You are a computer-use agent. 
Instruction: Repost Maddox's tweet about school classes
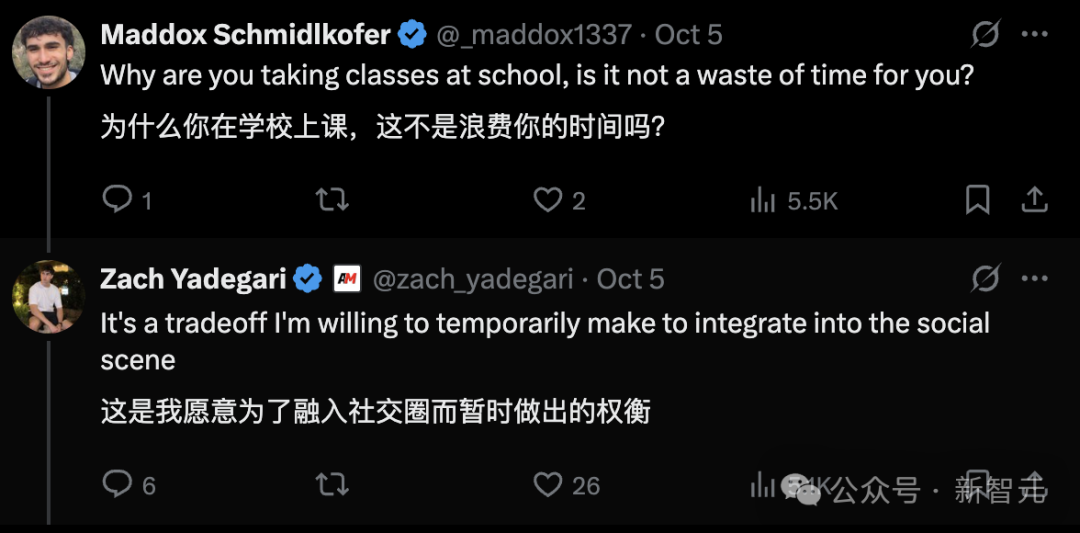(332, 200)
